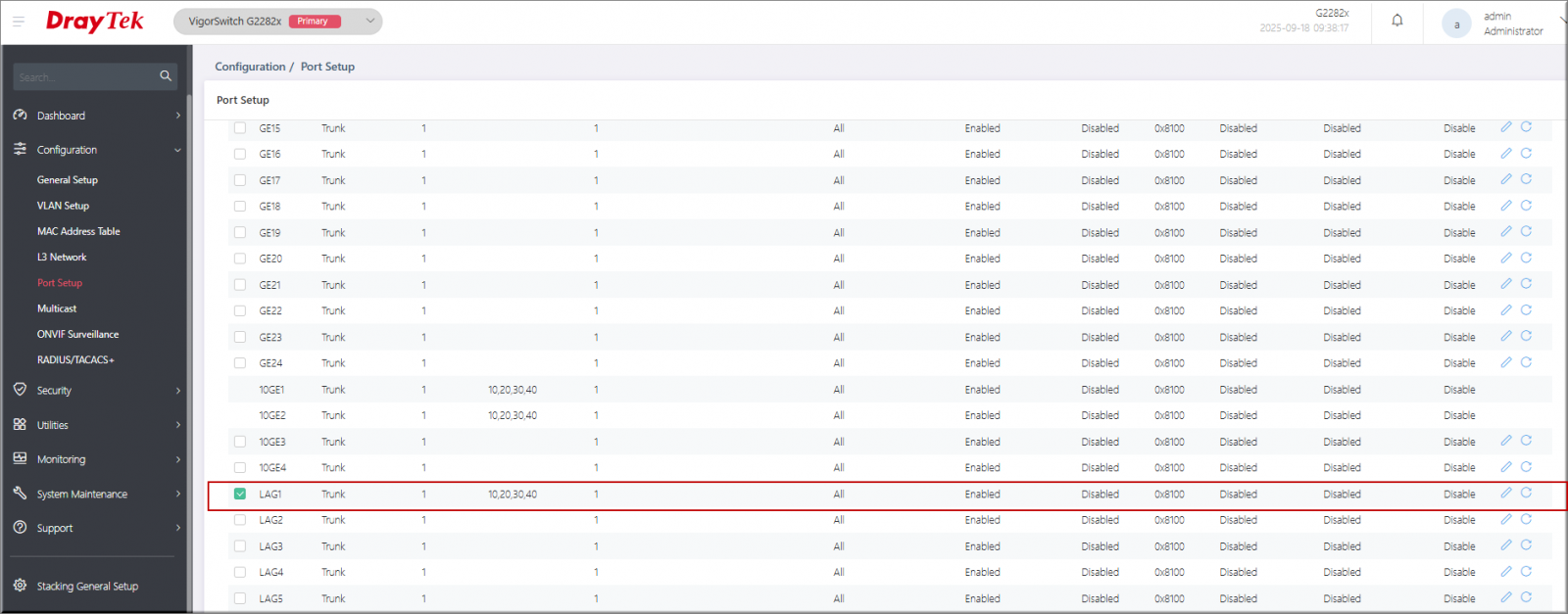Reset the GE20 port using refresh icon
The image size is (1568, 614).
(1526, 259)
